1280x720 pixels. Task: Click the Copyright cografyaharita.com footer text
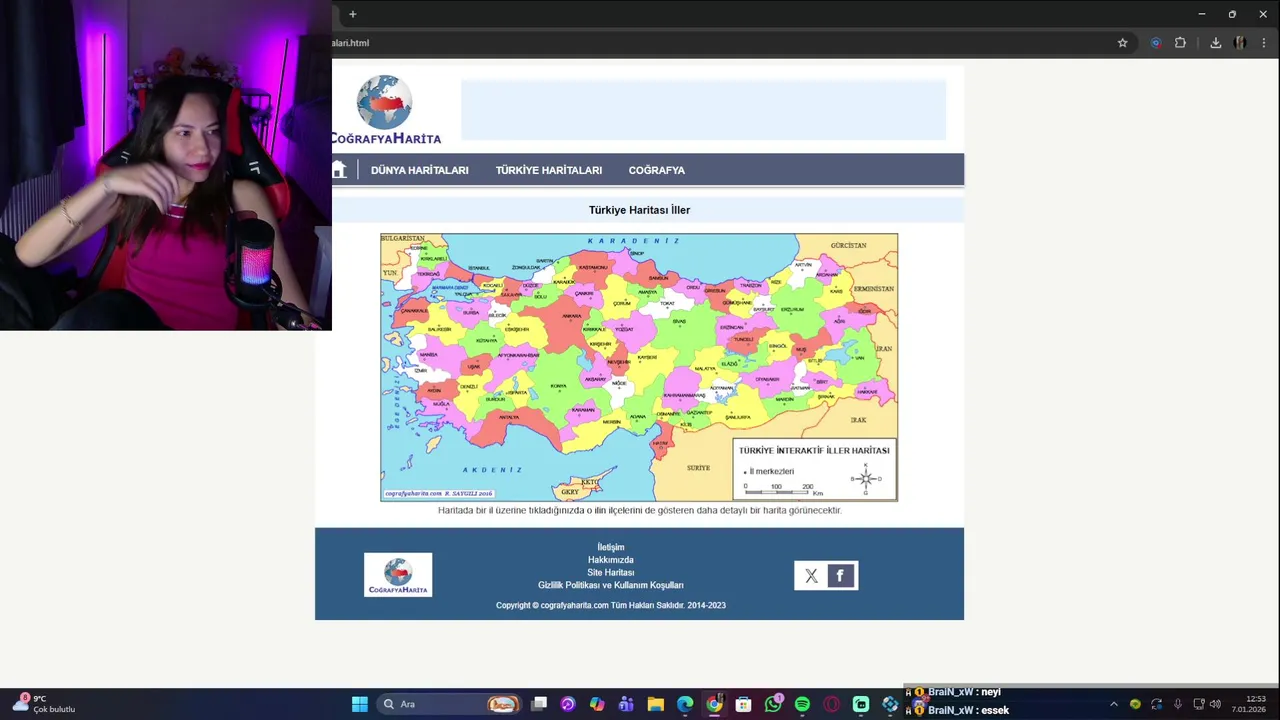tap(611, 605)
